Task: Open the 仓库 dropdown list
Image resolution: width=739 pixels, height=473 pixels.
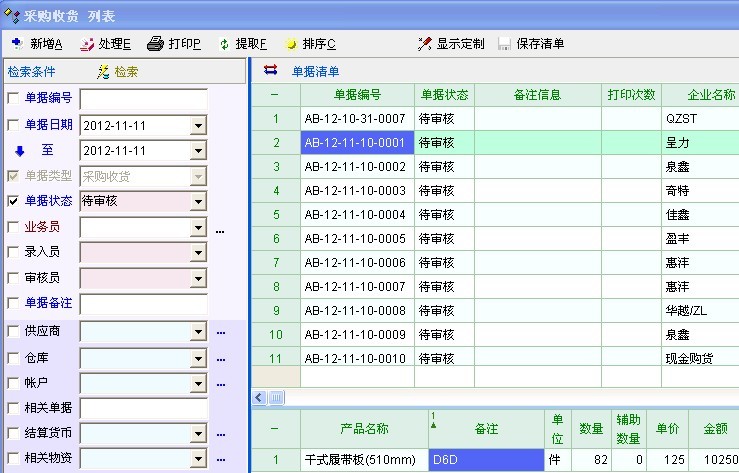Action: 198,356
